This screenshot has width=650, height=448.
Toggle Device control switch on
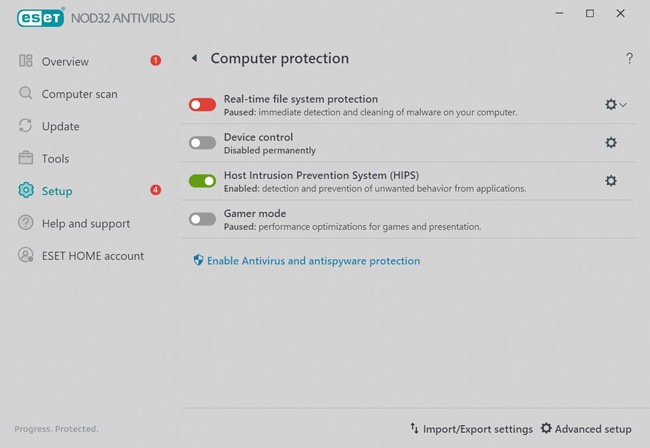tap(202, 143)
